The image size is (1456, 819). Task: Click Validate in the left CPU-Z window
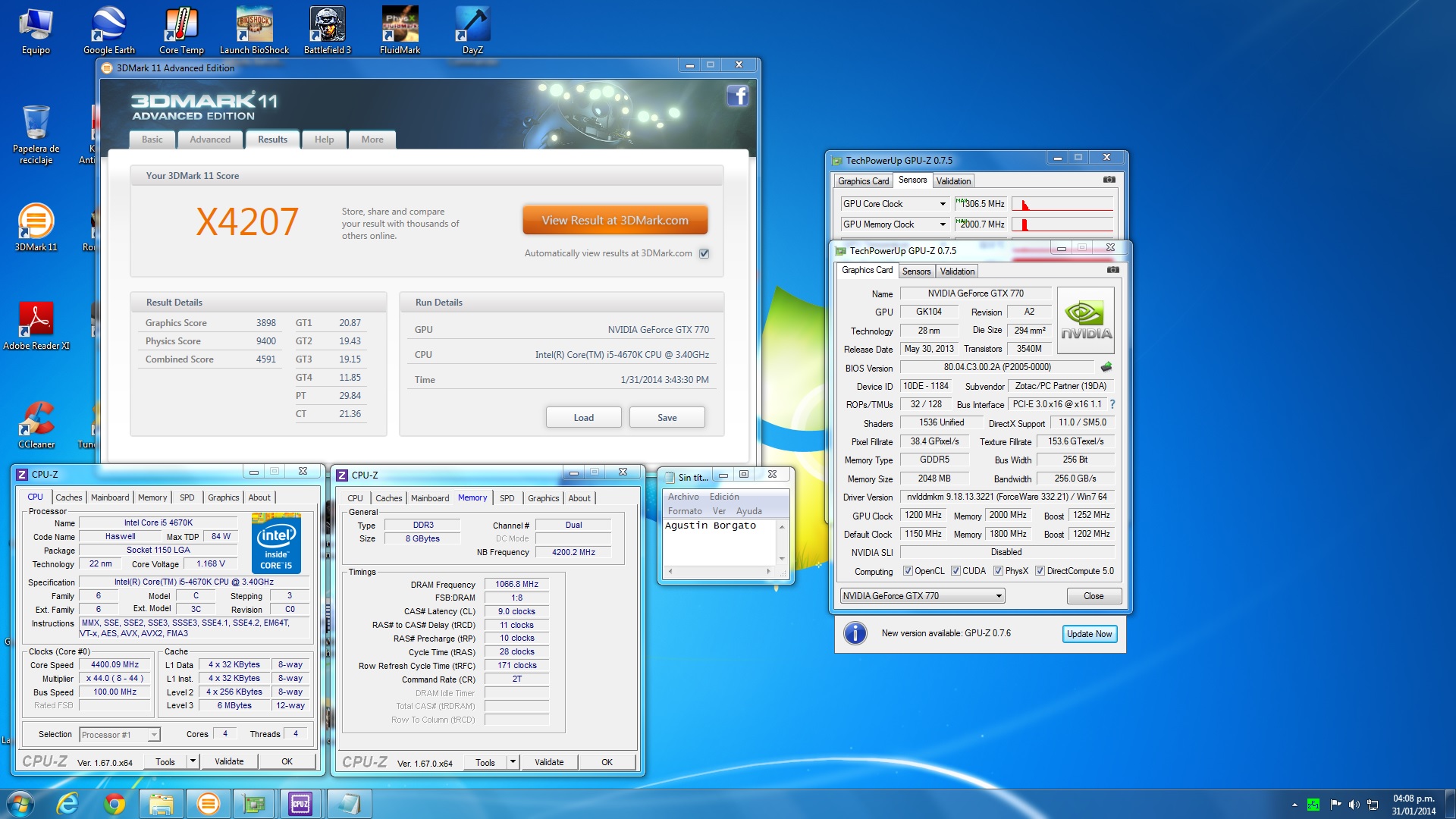(229, 761)
